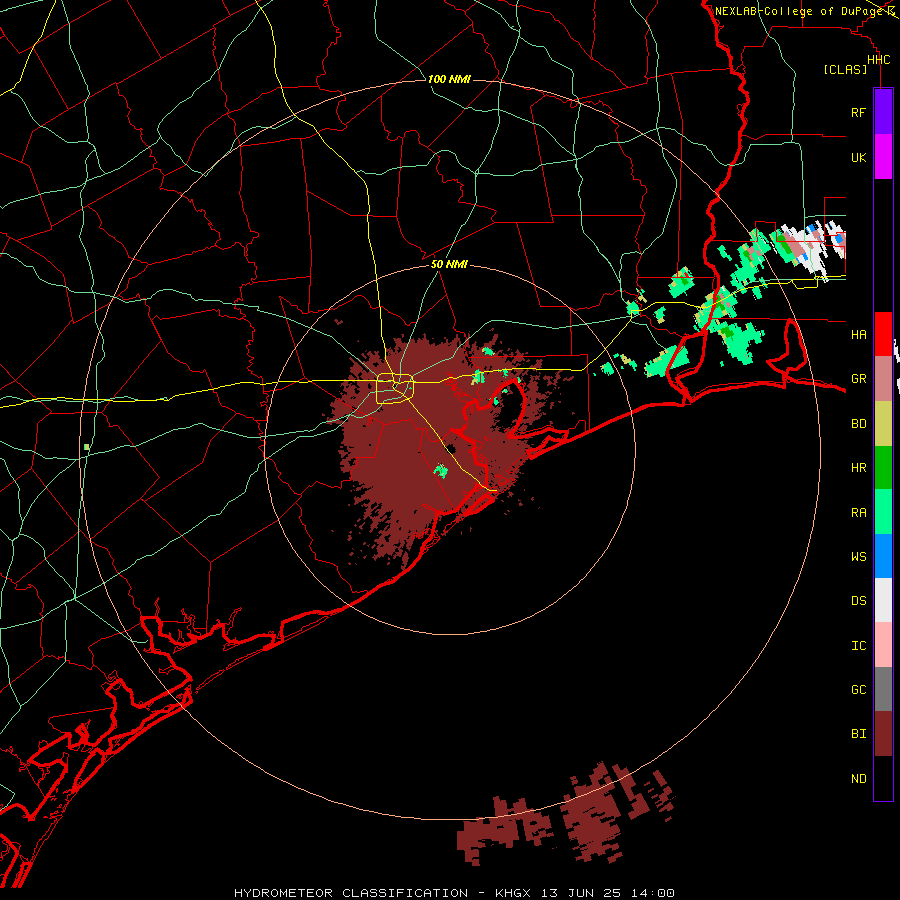Click the WS blue legend swatch
This screenshot has width=900, height=900.
[x=883, y=556]
